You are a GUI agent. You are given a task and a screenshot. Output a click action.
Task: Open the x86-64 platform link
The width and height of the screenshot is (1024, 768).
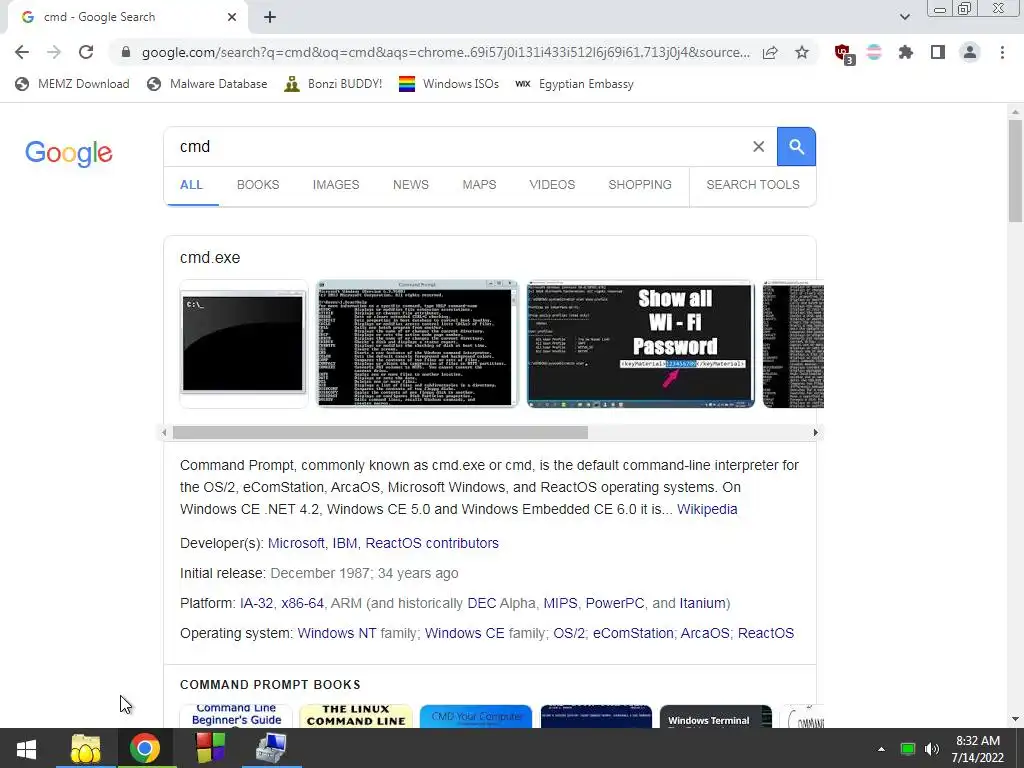click(x=302, y=603)
